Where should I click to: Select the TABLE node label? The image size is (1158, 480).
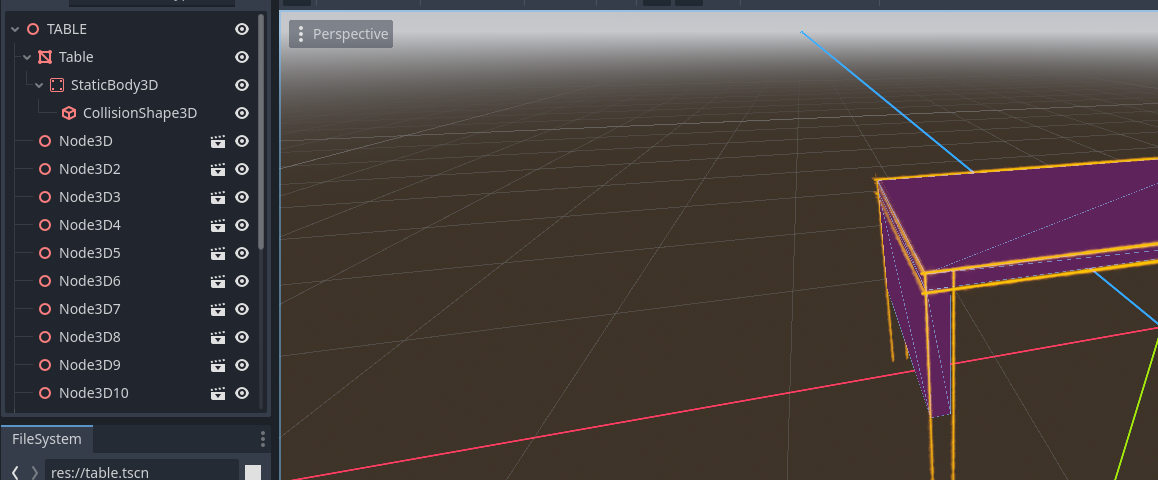[x=66, y=29]
